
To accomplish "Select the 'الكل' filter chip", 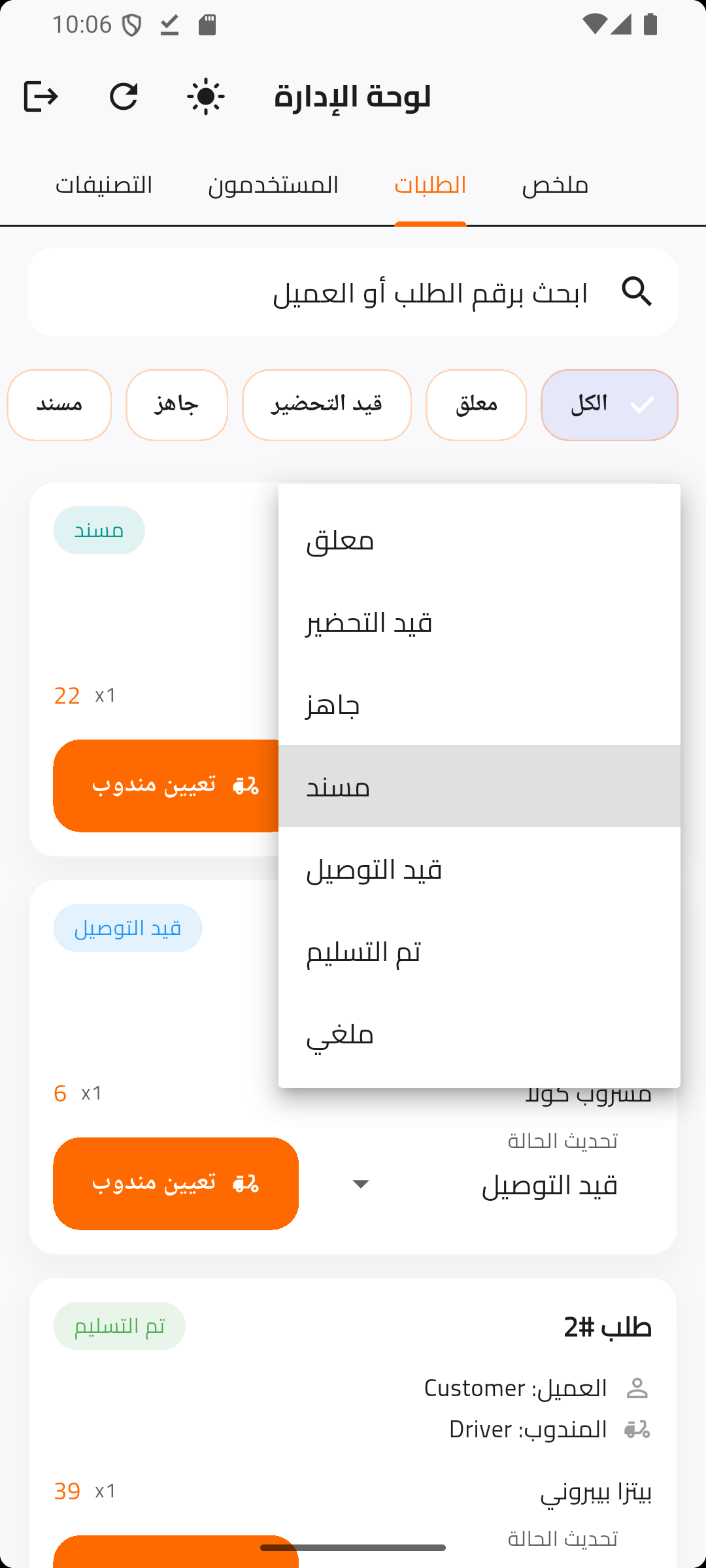I will pyautogui.click(x=609, y=405).
